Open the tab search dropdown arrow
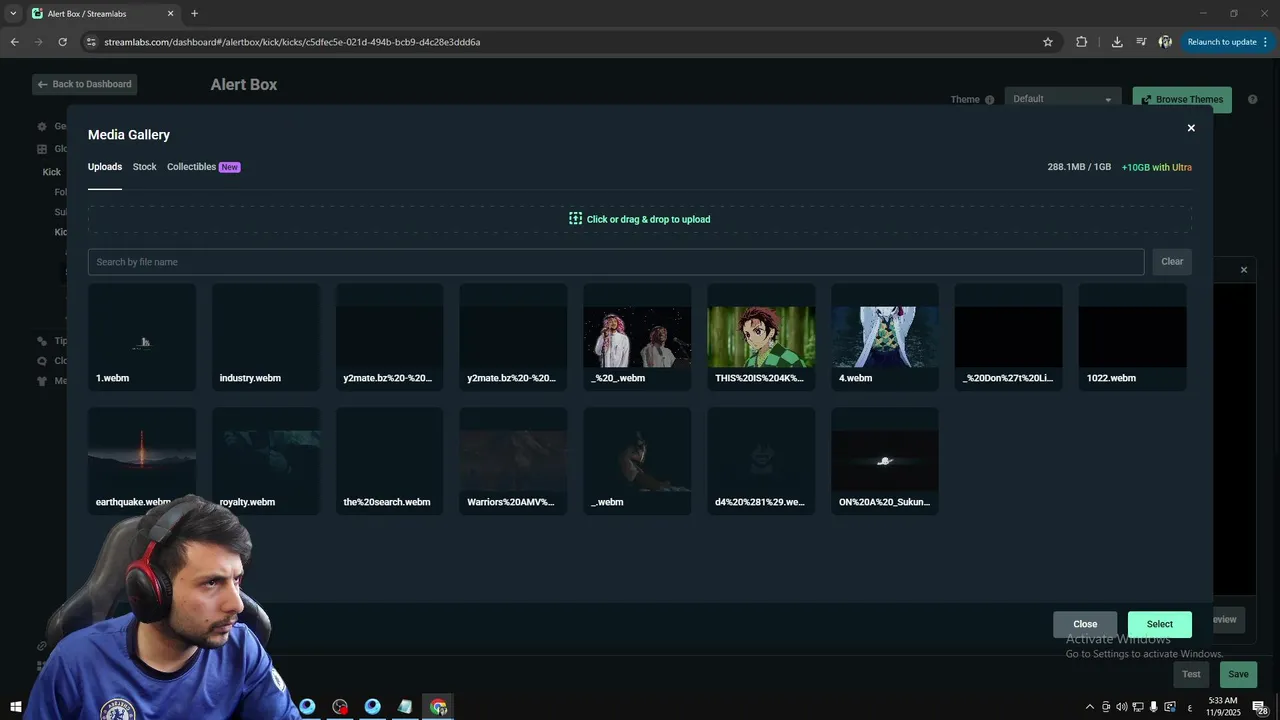The height and width of the screenshot is (720, 1280). tap(13, 14)
